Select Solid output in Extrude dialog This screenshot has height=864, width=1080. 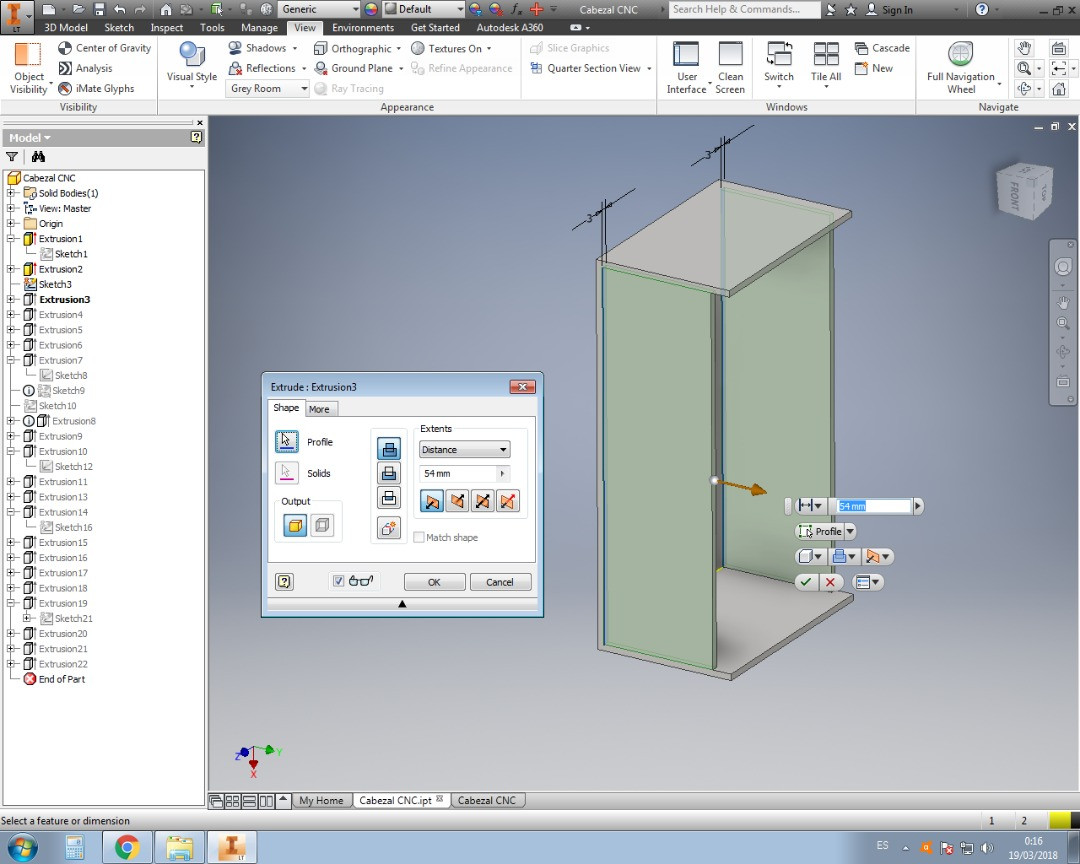pos(295,526)
